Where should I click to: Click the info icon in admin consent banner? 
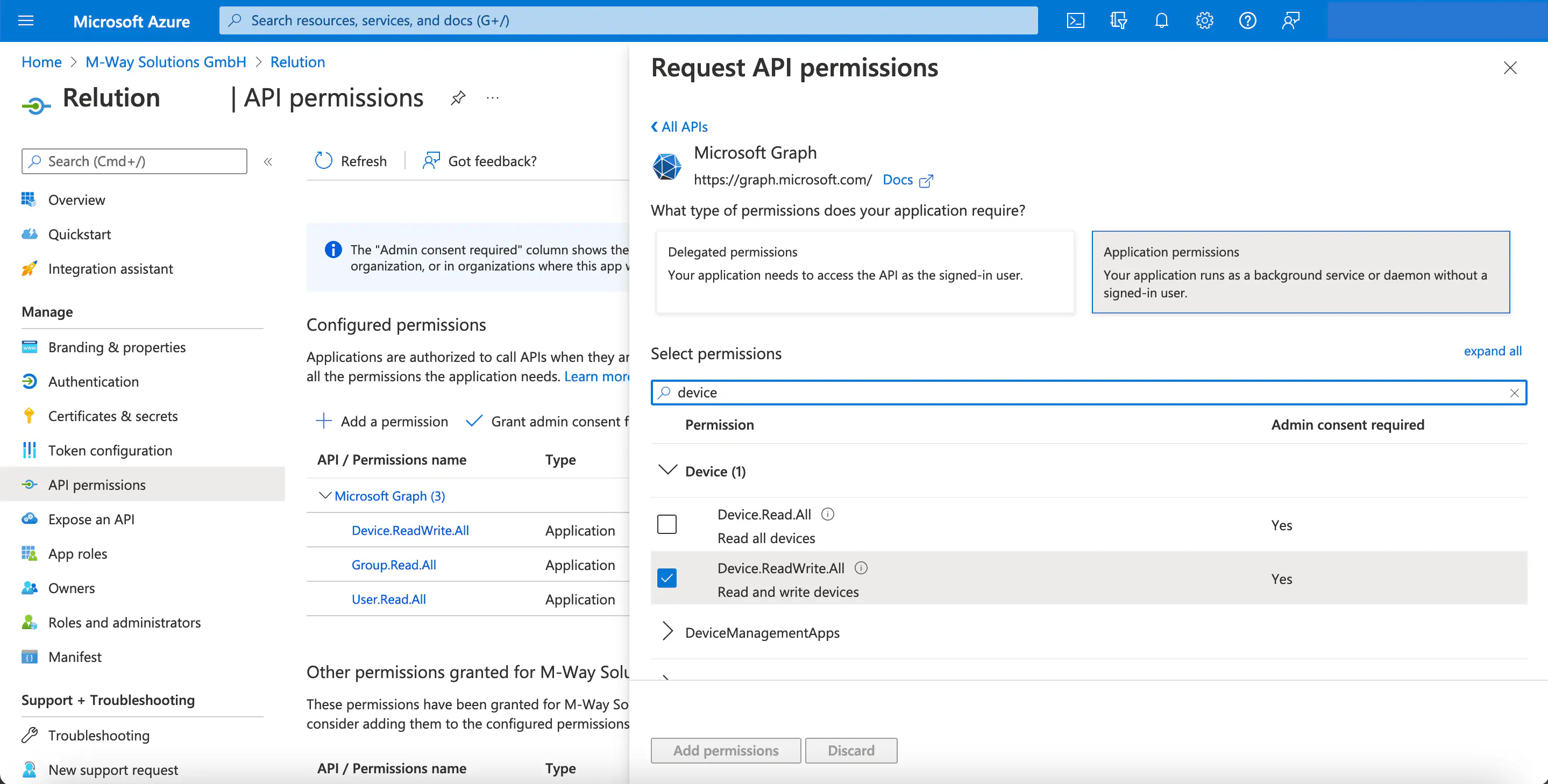tap(333, 250)
